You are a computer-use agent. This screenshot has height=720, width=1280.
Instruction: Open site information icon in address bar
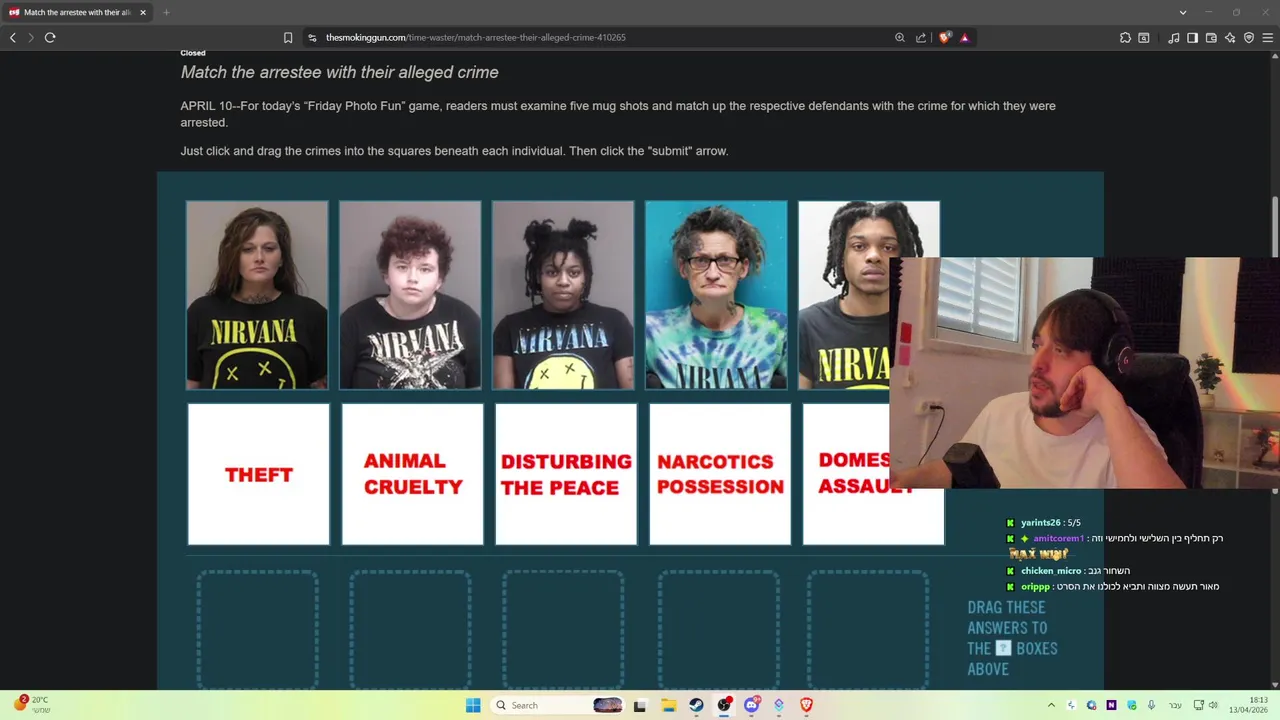pyautogui.click(x=312, y=37)
